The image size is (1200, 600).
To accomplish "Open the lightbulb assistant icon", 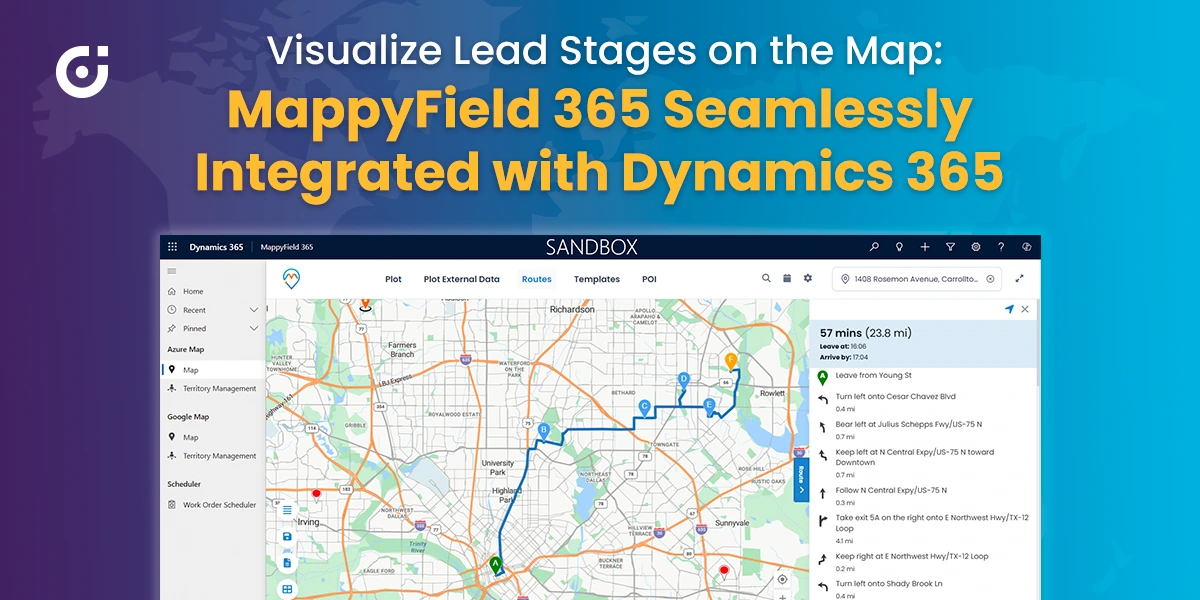I will [899, 247].
